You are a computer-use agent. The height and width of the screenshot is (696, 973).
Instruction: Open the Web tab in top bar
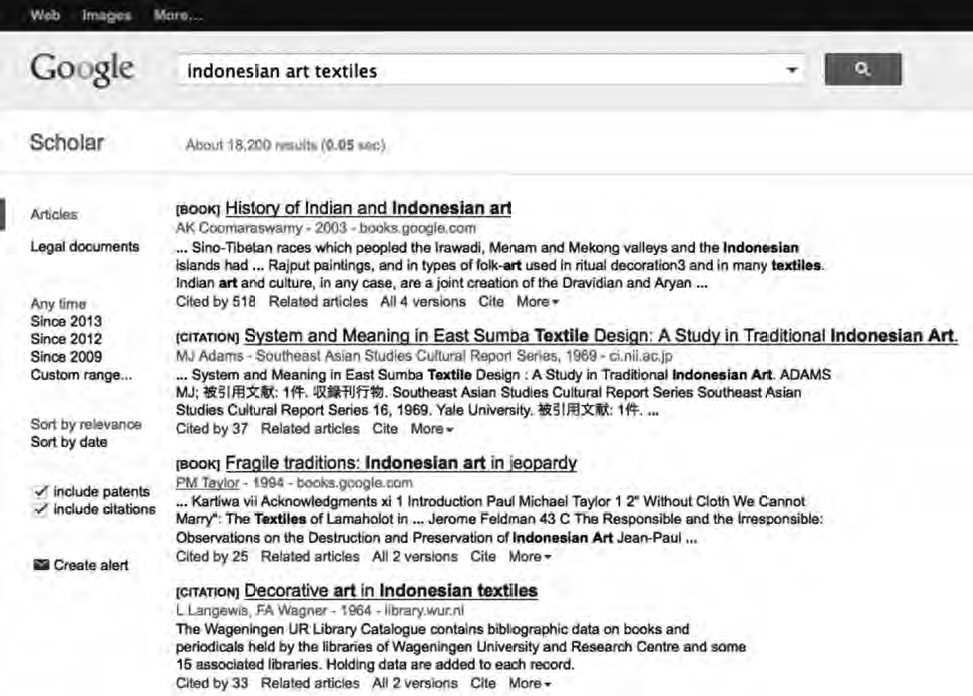pos(45,16)
